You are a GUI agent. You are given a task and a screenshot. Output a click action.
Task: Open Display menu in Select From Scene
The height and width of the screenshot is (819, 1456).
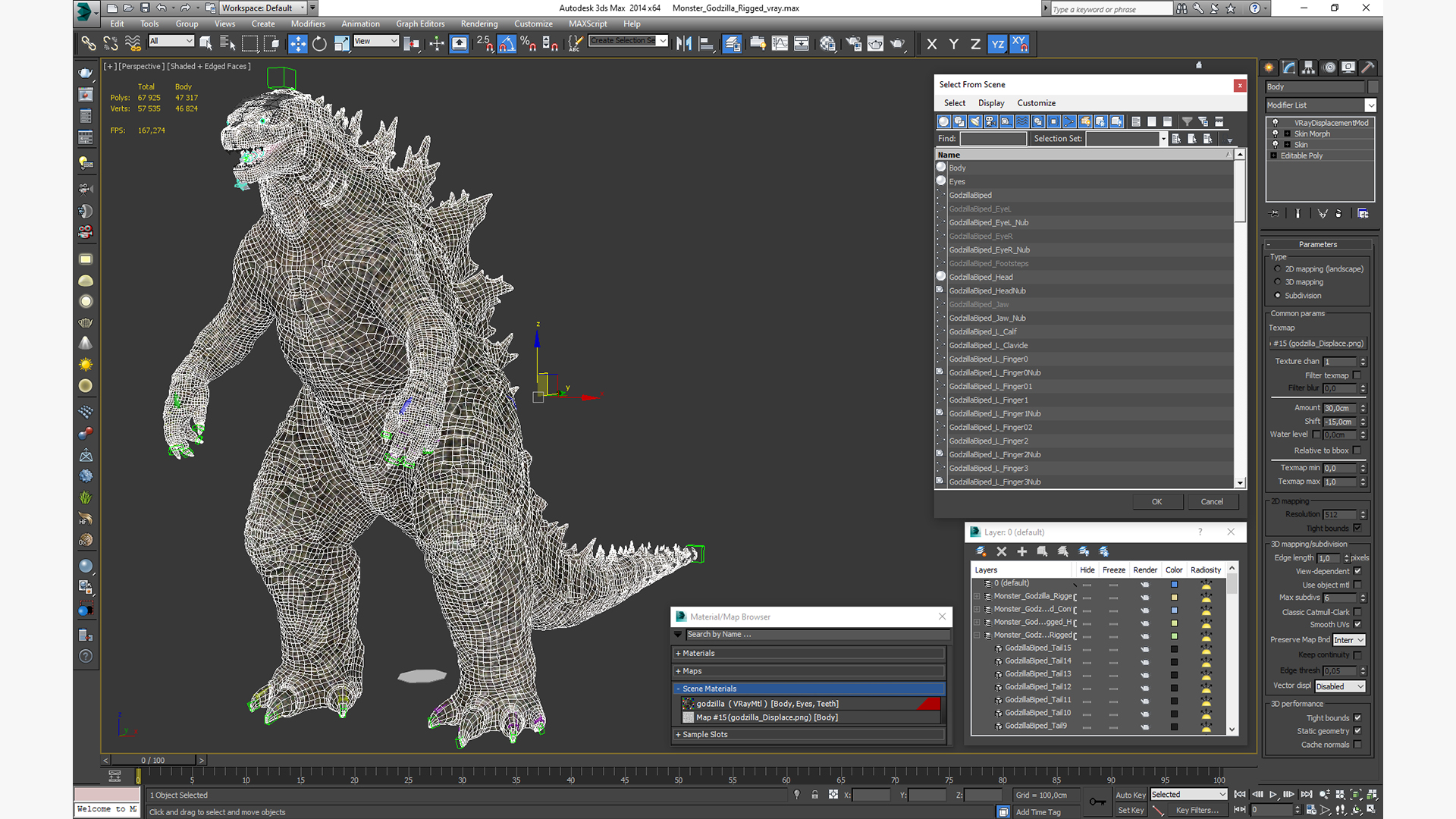[990, 103]
